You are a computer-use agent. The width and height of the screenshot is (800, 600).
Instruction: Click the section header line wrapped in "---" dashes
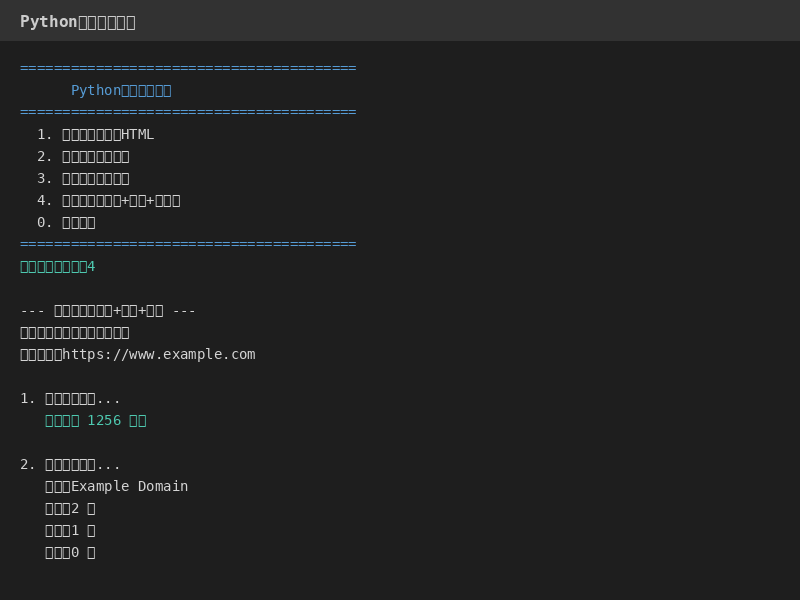click(108, 311)
